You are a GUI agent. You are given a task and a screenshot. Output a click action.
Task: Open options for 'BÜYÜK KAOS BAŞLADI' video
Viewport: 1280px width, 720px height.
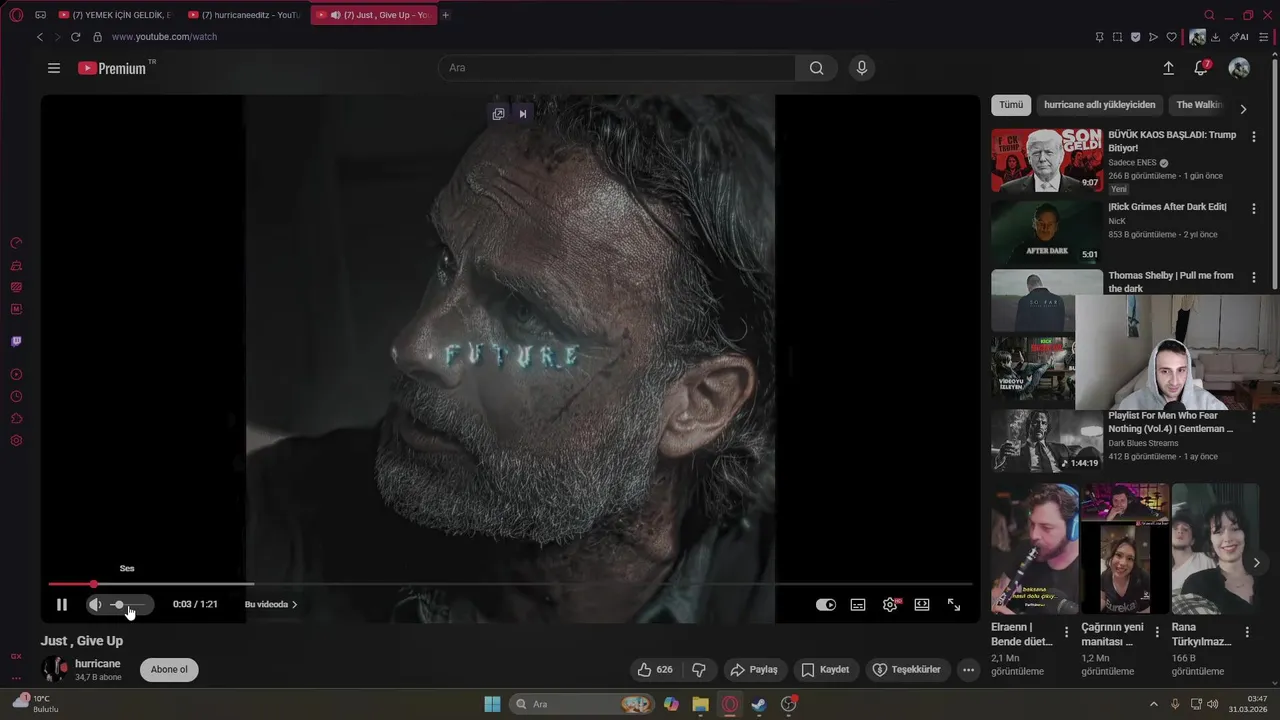(1254, 136)
